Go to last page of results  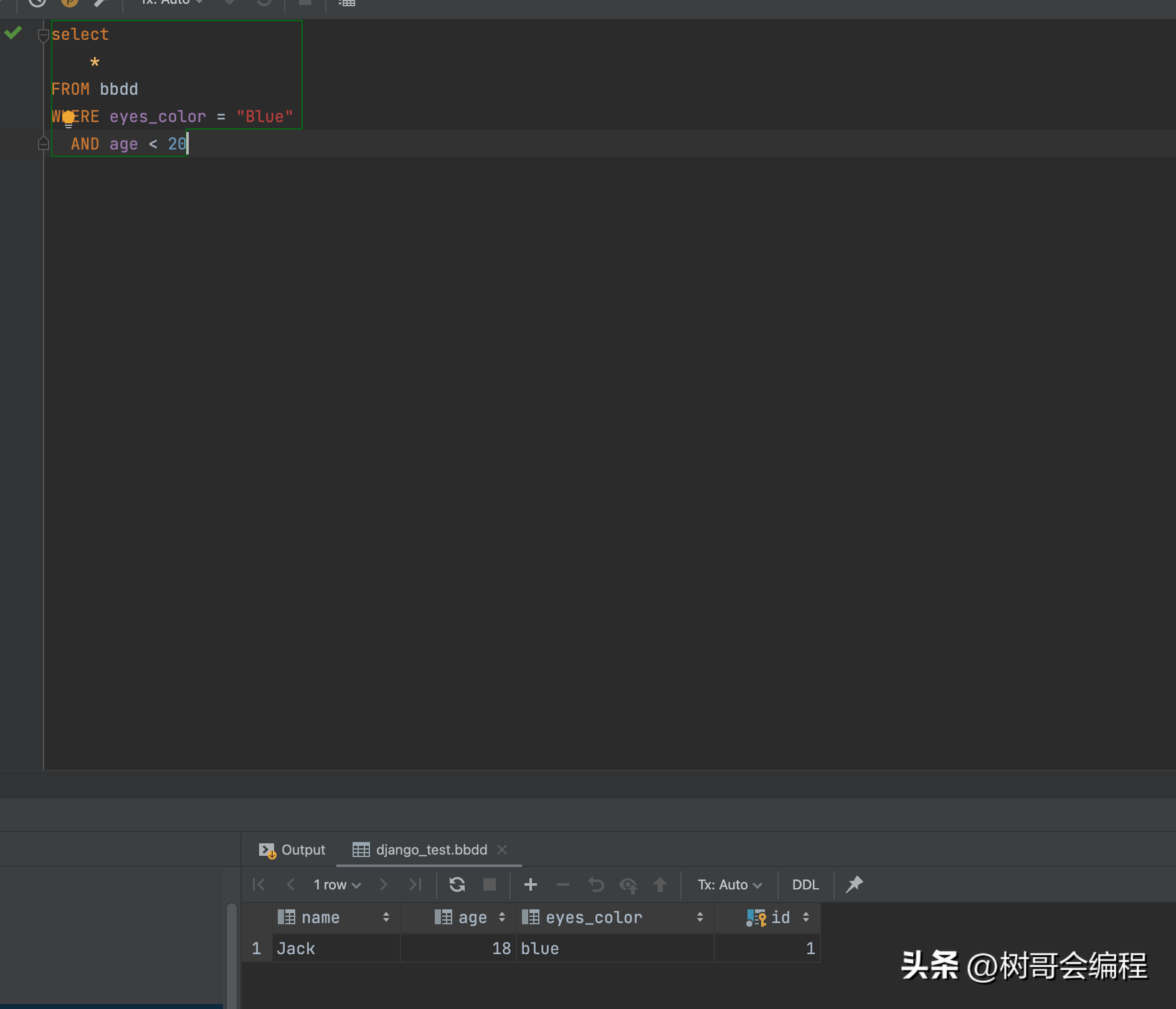[415, 884]
